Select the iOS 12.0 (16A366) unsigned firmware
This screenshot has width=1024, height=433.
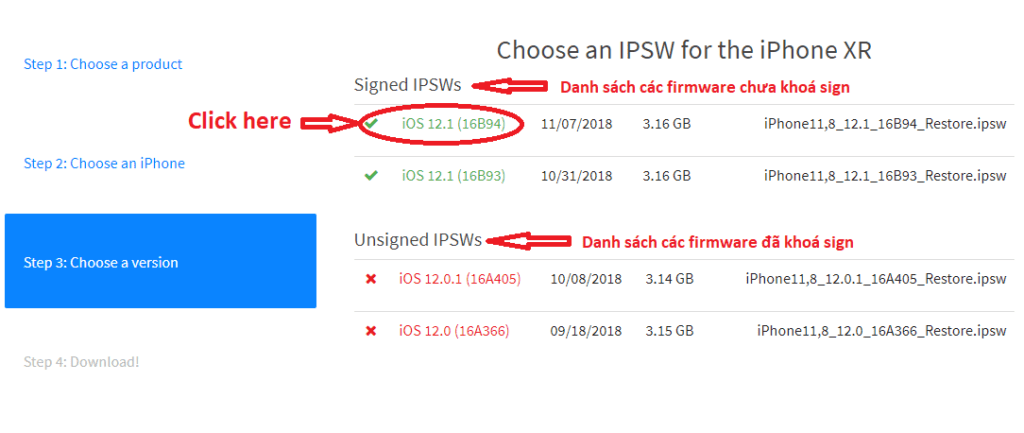tap(455, 330)
